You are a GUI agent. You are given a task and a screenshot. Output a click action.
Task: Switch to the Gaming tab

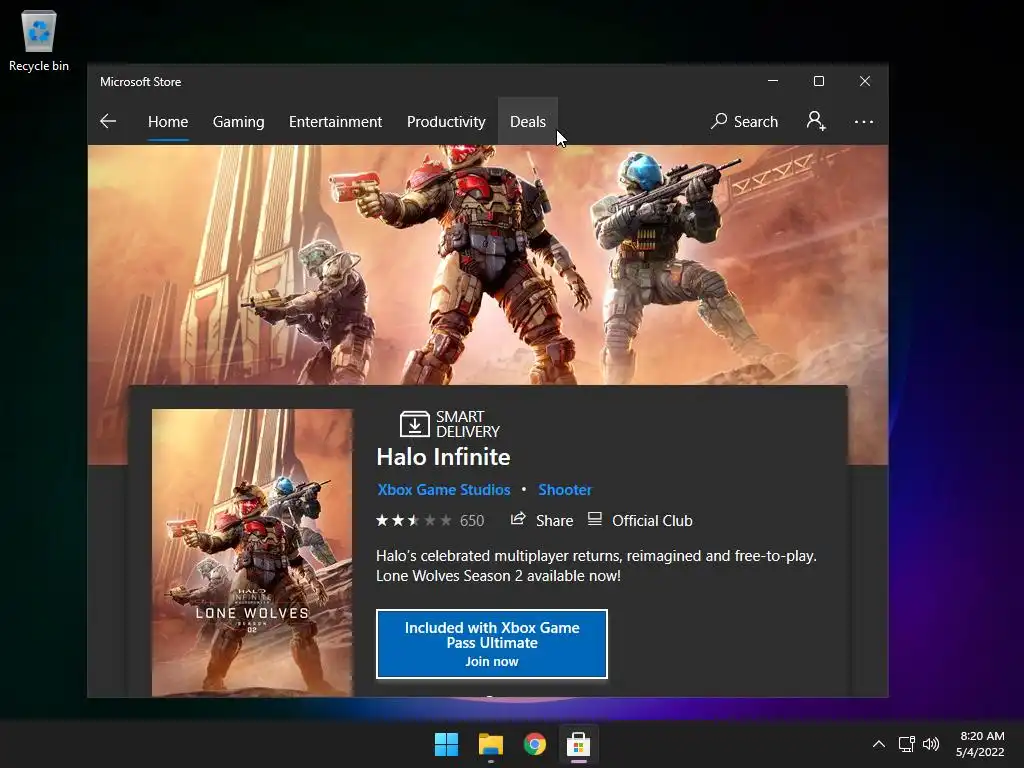click(238, 121)
